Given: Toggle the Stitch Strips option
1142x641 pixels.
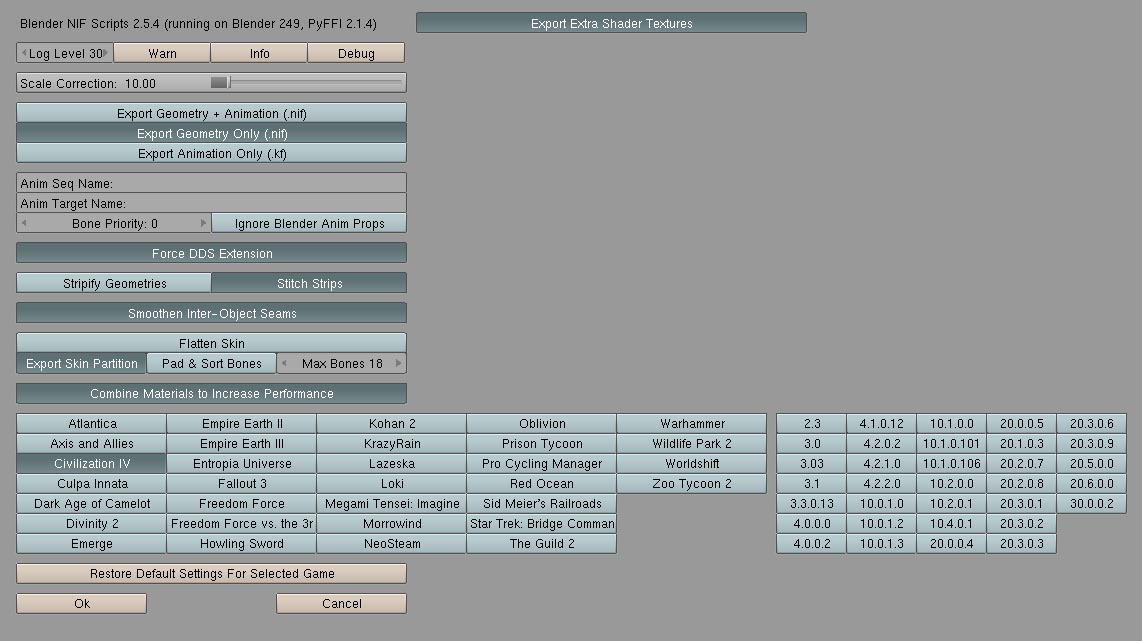Looking at the screenshot, I should pos(309,283).
